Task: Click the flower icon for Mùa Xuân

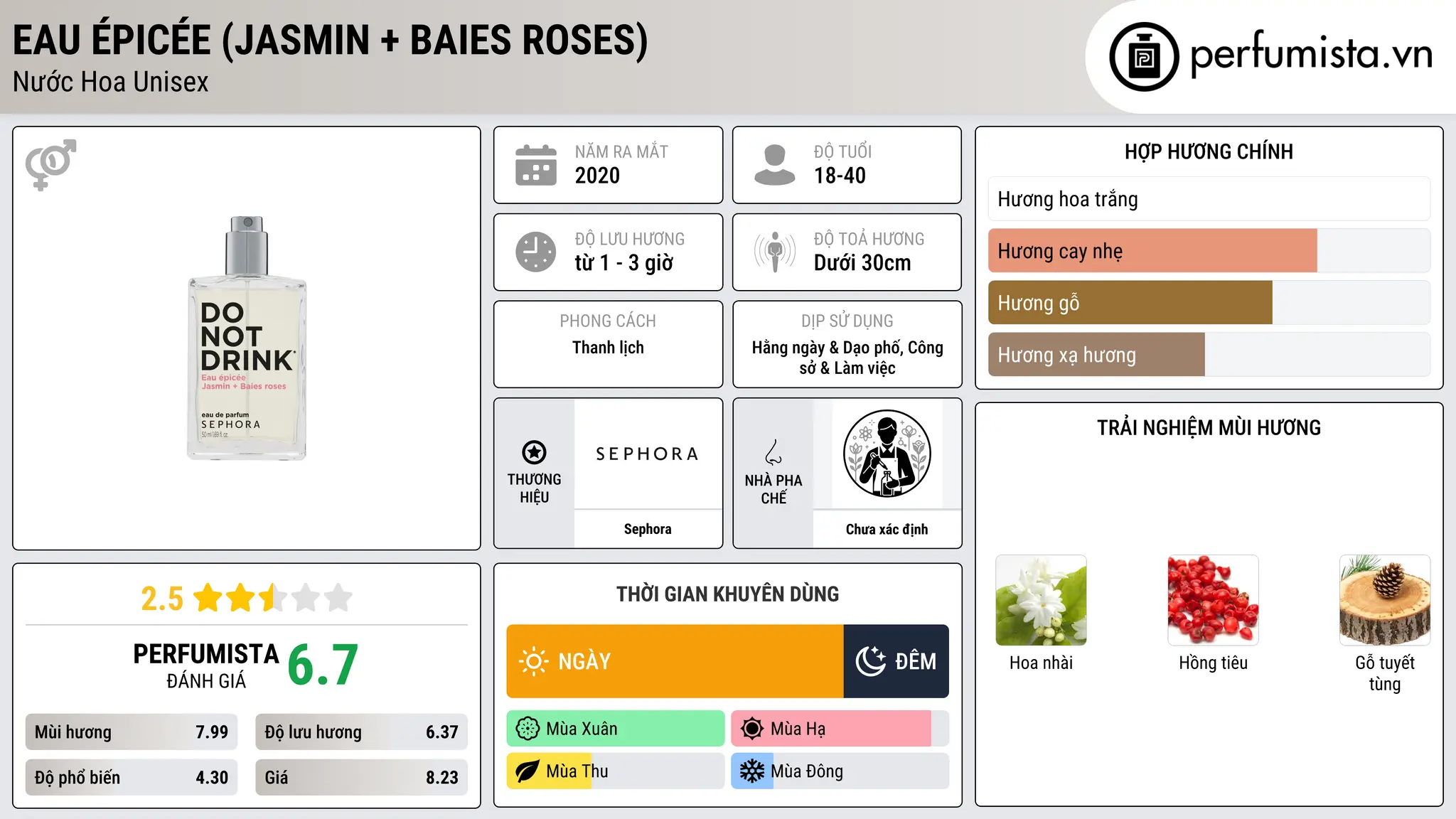Action: [528, 729]
